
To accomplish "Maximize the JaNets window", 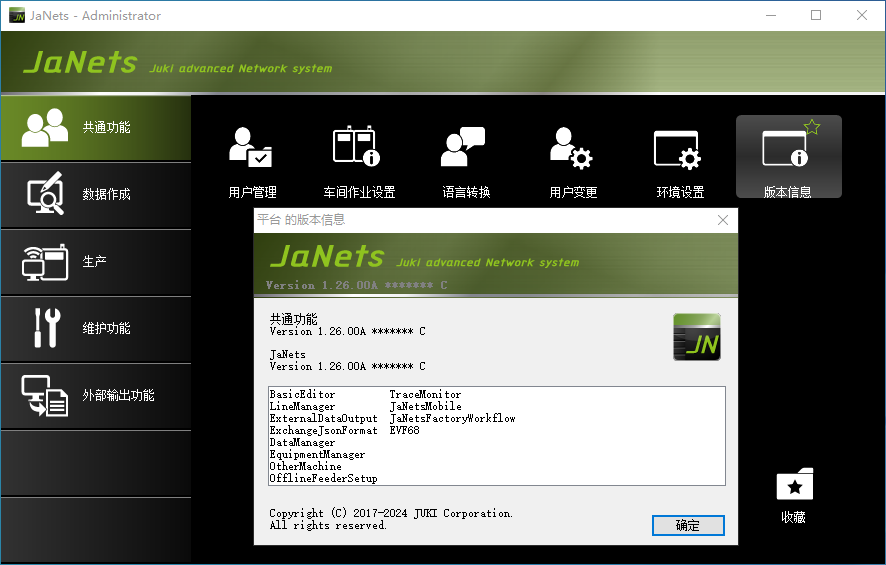I will point(816,16).
